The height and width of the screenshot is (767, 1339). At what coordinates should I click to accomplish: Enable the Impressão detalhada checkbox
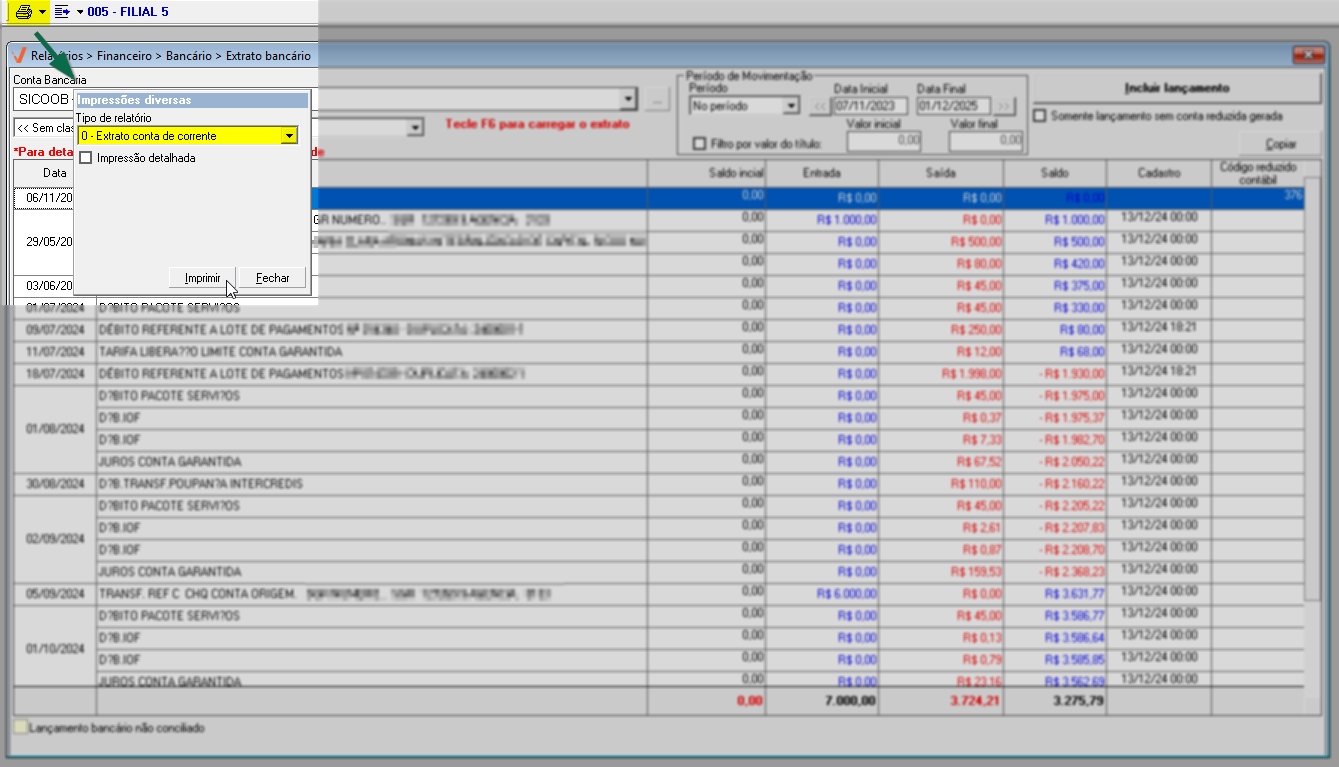[x=86, y=158]
